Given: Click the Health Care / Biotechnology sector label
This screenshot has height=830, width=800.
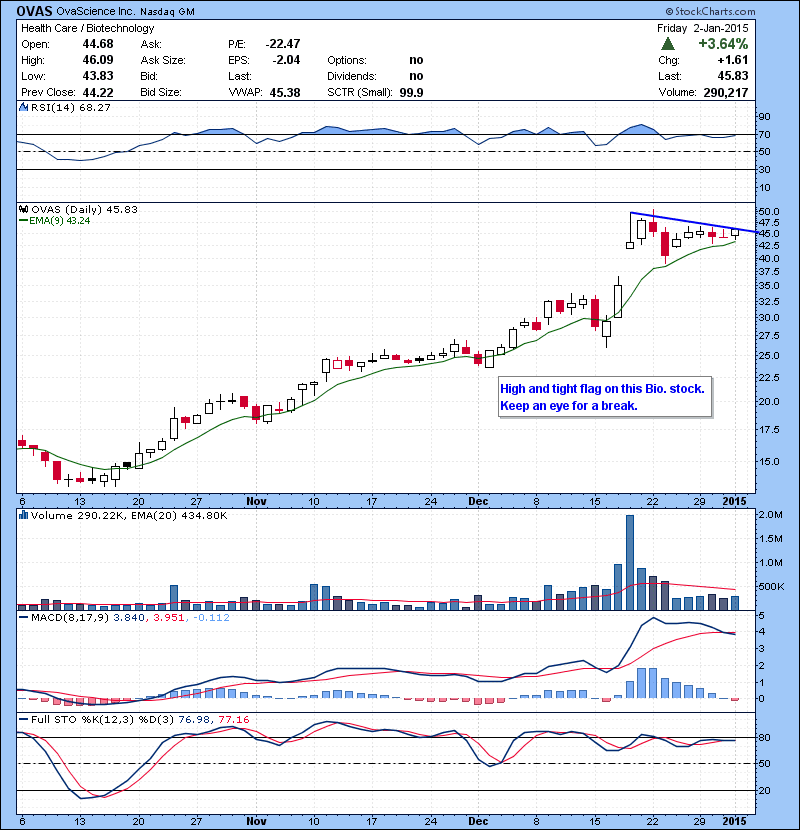Looking at the screenshot, I should click(x=87, y=28).
